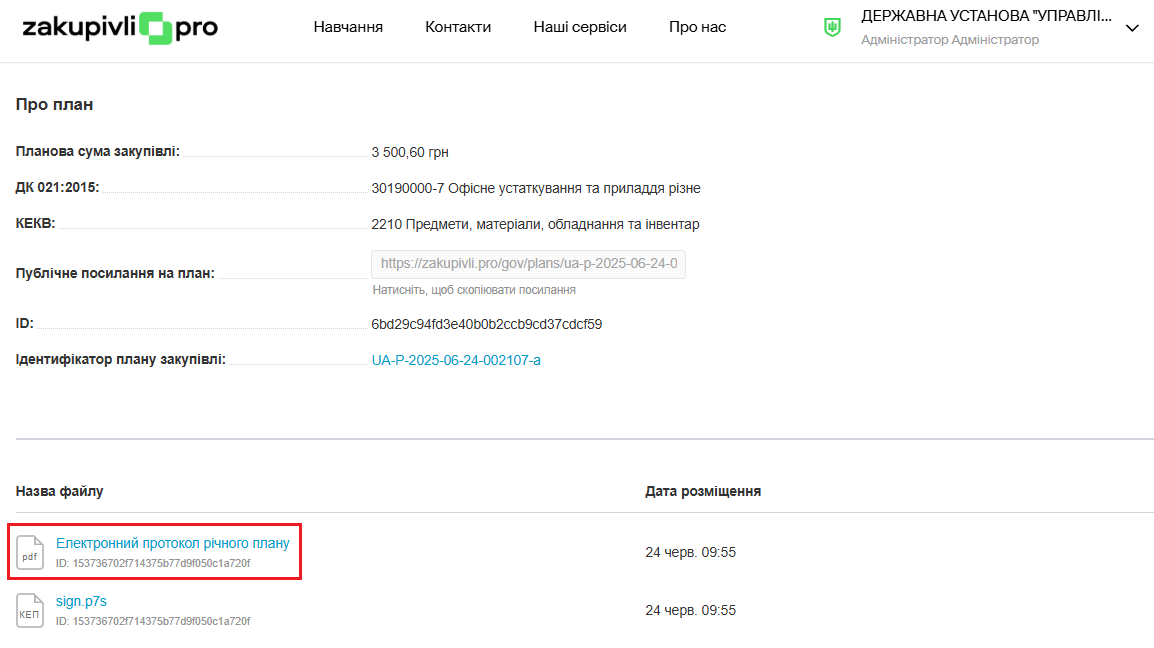Click the КЕП signature file icon
The width and height of the screenshot is (1154, 648).
point(30,610)
